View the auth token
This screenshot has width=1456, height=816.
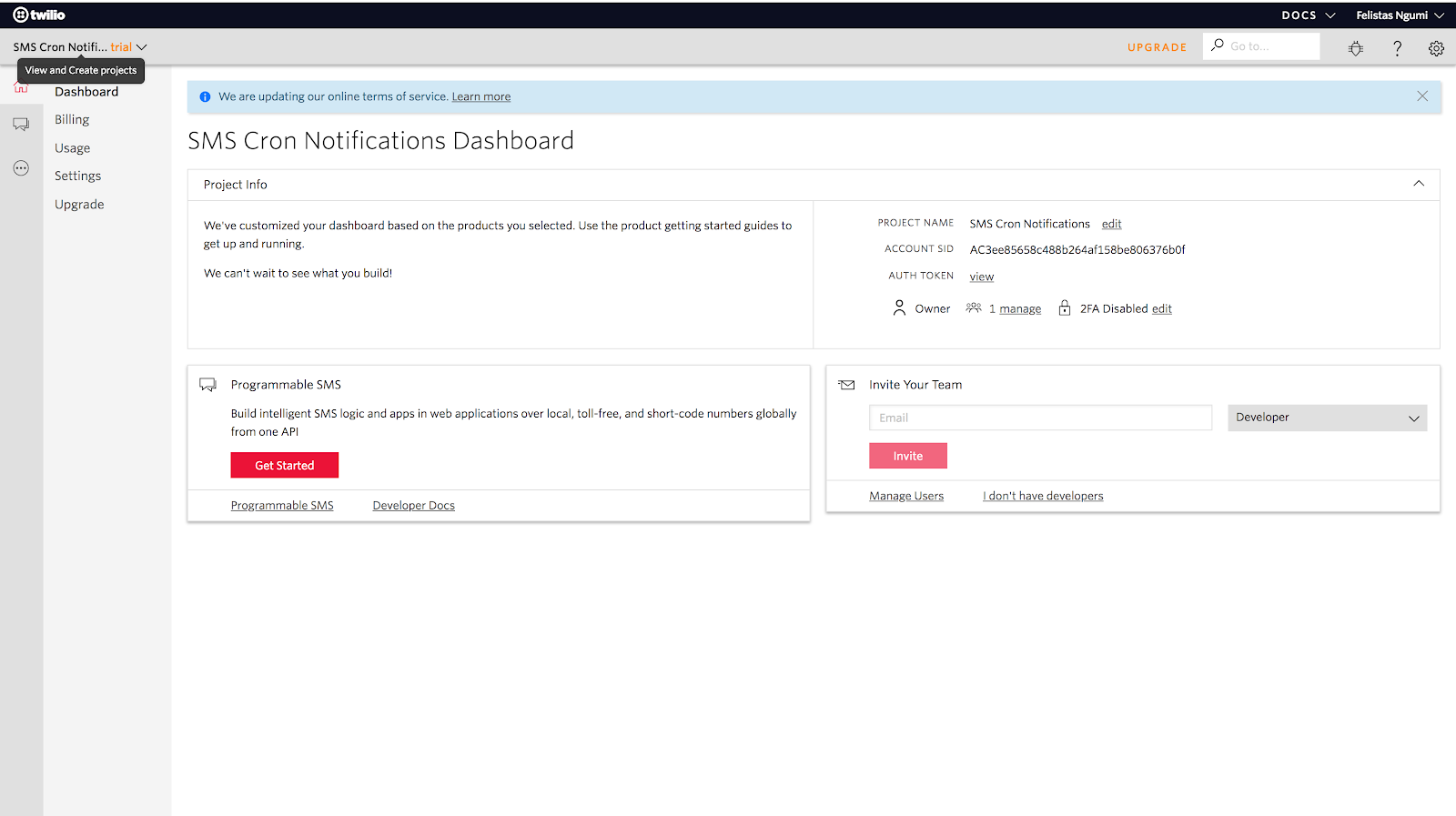point(982,277)
